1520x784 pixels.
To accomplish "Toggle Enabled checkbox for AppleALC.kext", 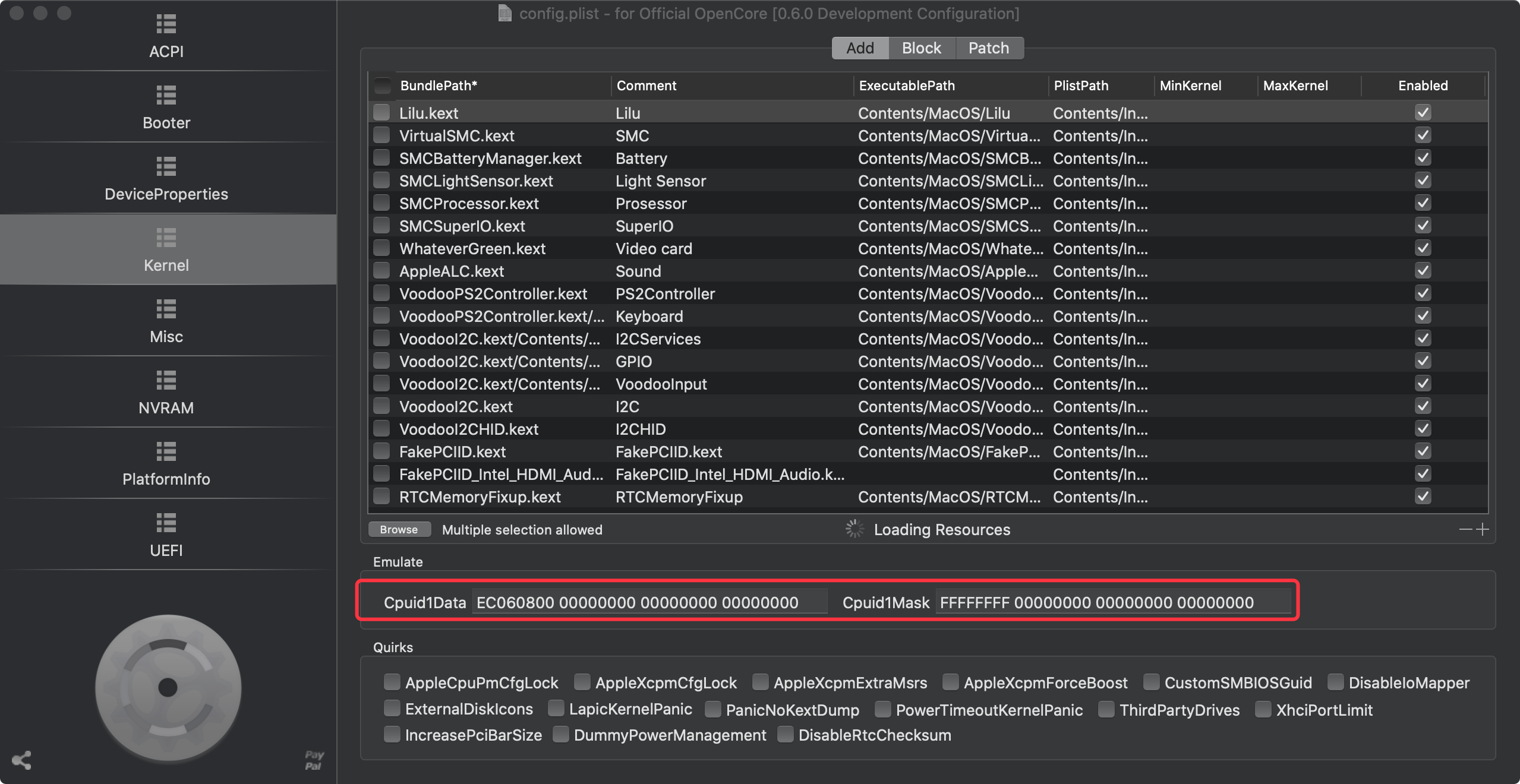I will [x=1423, y=270].
